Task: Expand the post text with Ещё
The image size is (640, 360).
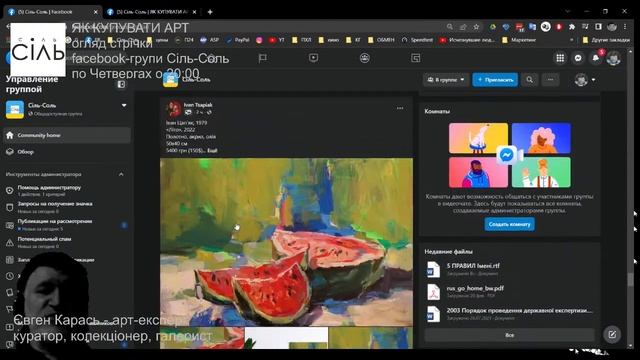Action: (x=212, y=150)
